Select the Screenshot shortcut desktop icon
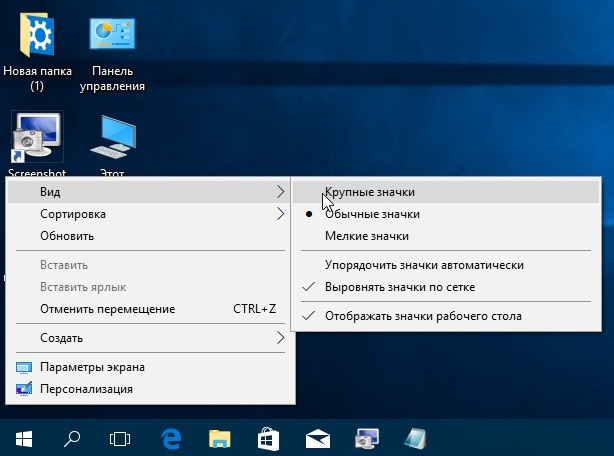The image size is (614, 456). [x=37, y=137]
